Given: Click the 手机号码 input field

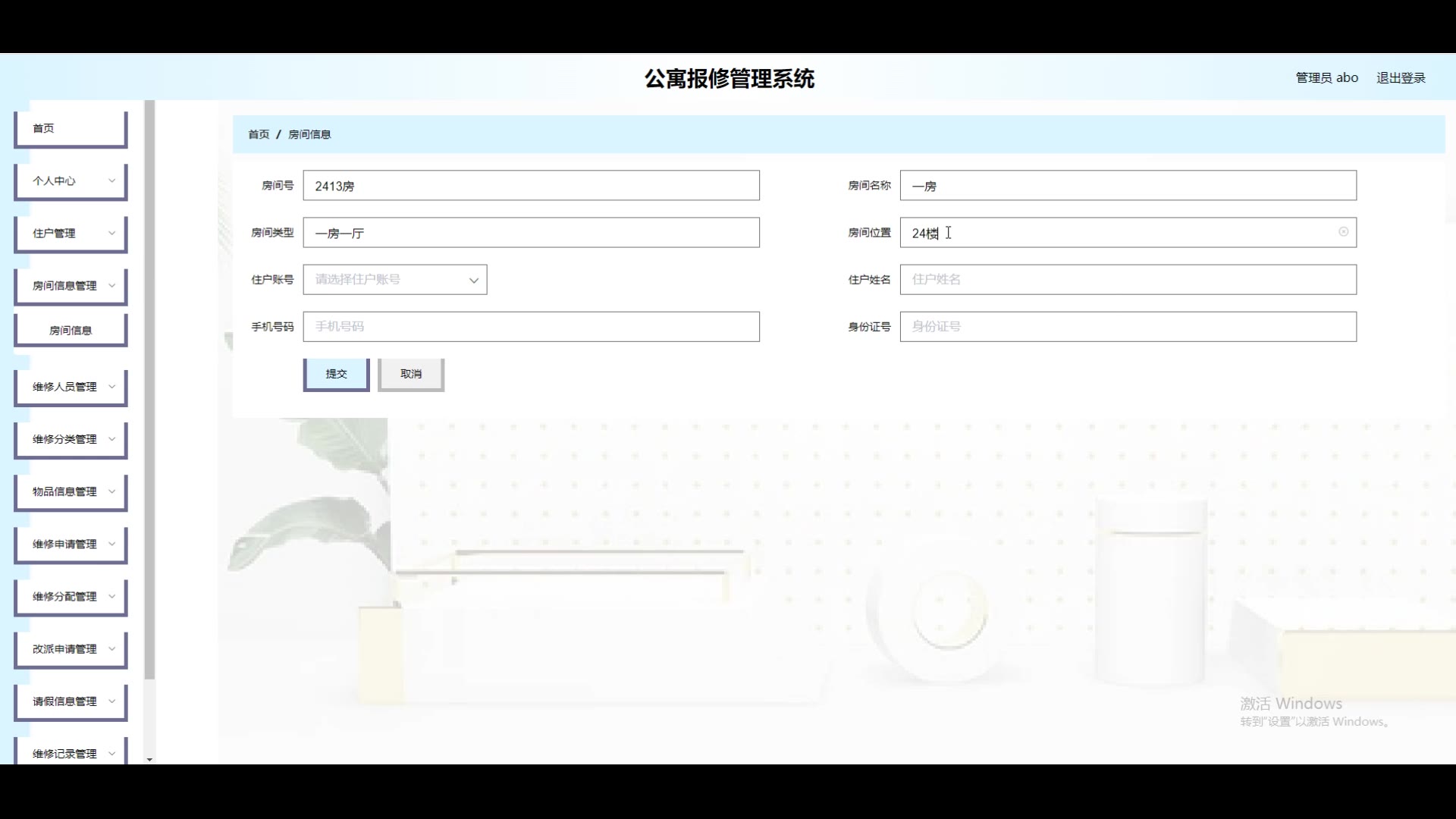Looking at the screenshot, I should coord(531,327).
